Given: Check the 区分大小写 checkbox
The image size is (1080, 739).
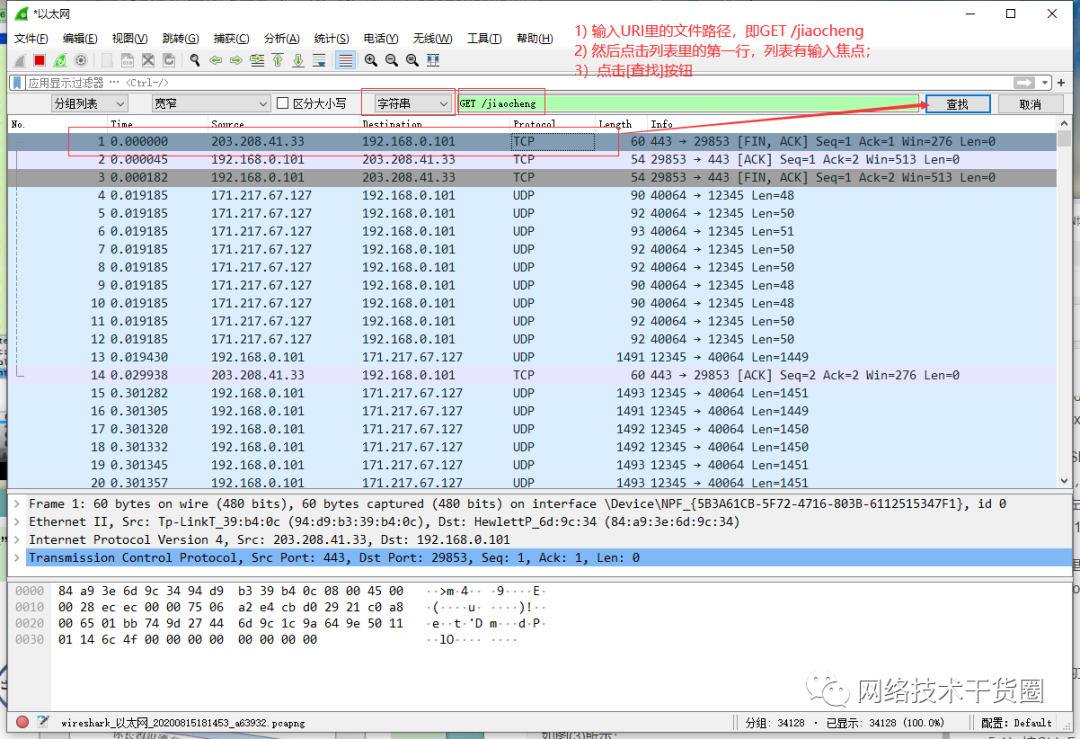Looking at the screenshot, I should tap(281, 103).
